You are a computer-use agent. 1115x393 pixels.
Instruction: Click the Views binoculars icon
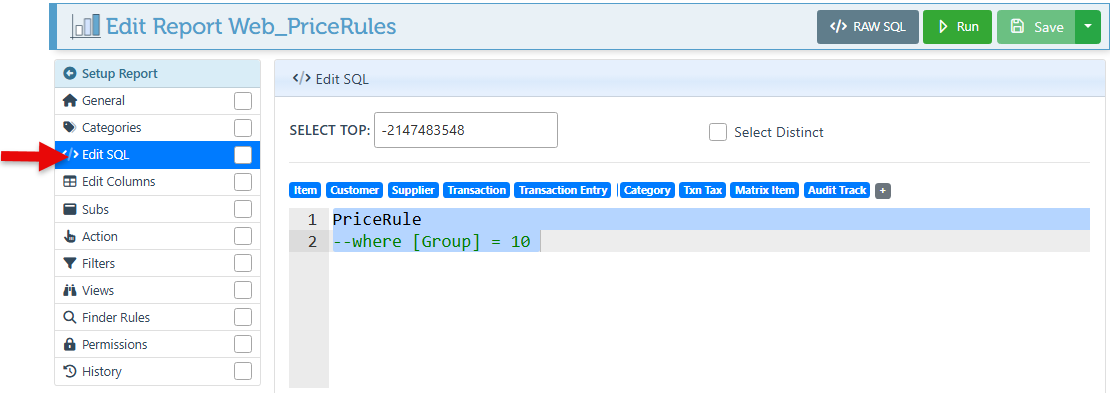70,290
